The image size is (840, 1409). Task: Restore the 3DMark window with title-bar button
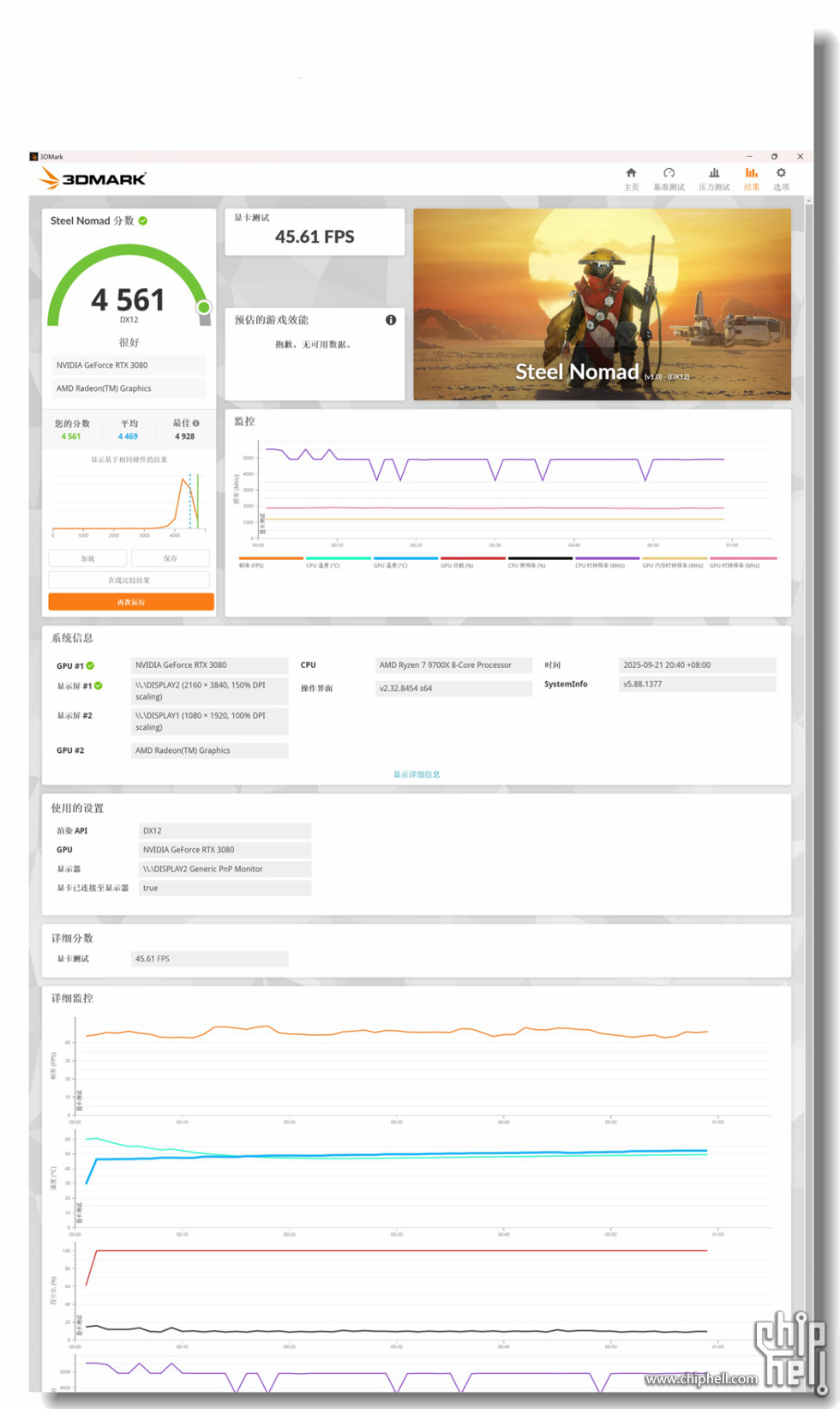(x=774, y=156)
